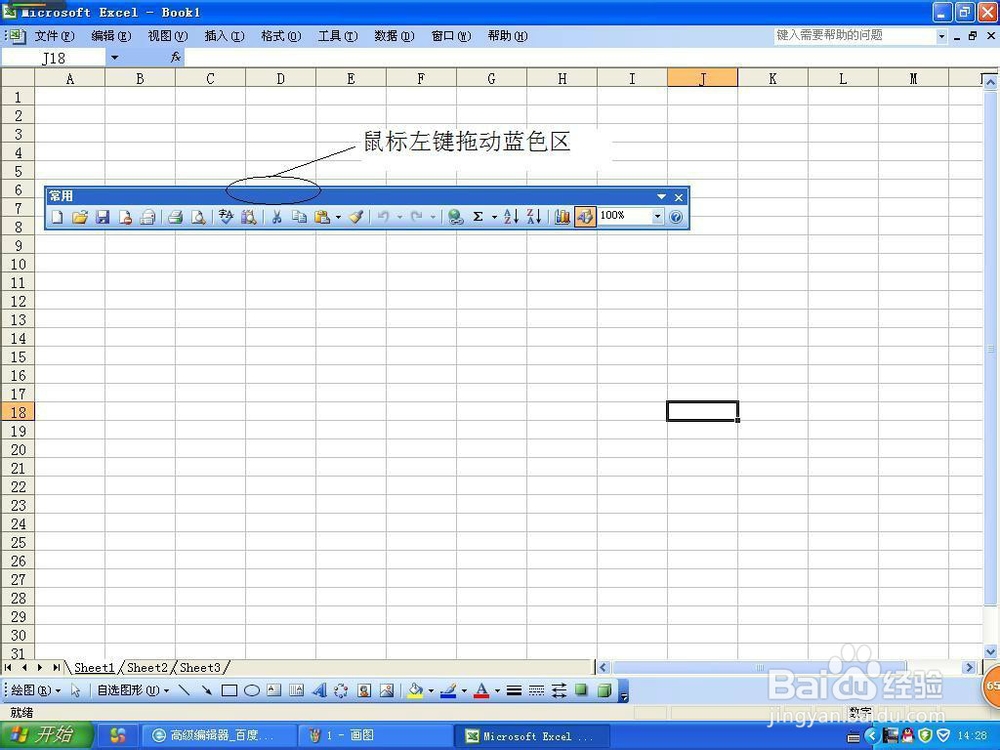
Task: Click the Research icon in the toolbar
Action: coord(249,217)
